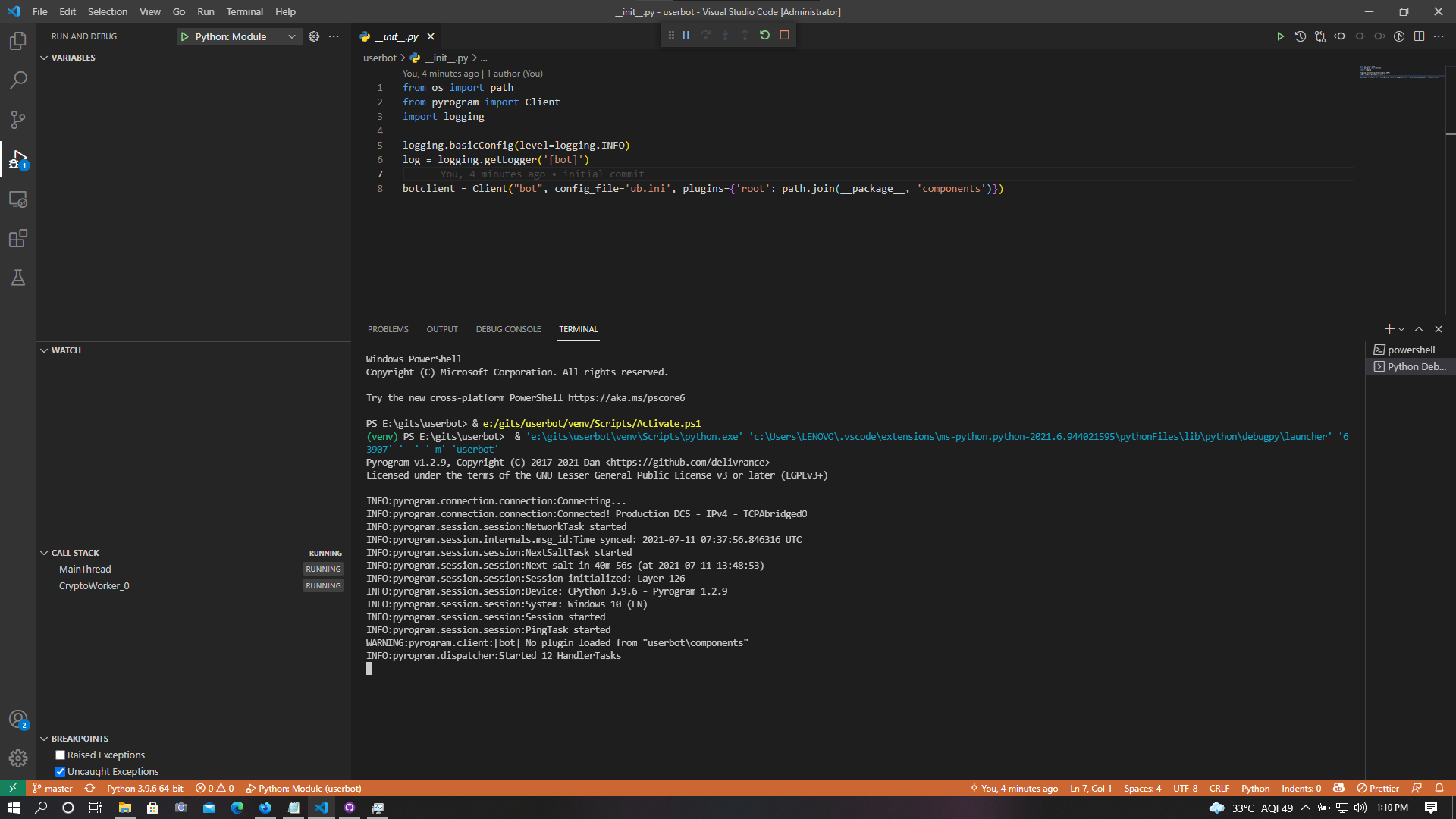Open Windows Start menu
Screen dimensions: 1456x819
[x=14, y=808]
